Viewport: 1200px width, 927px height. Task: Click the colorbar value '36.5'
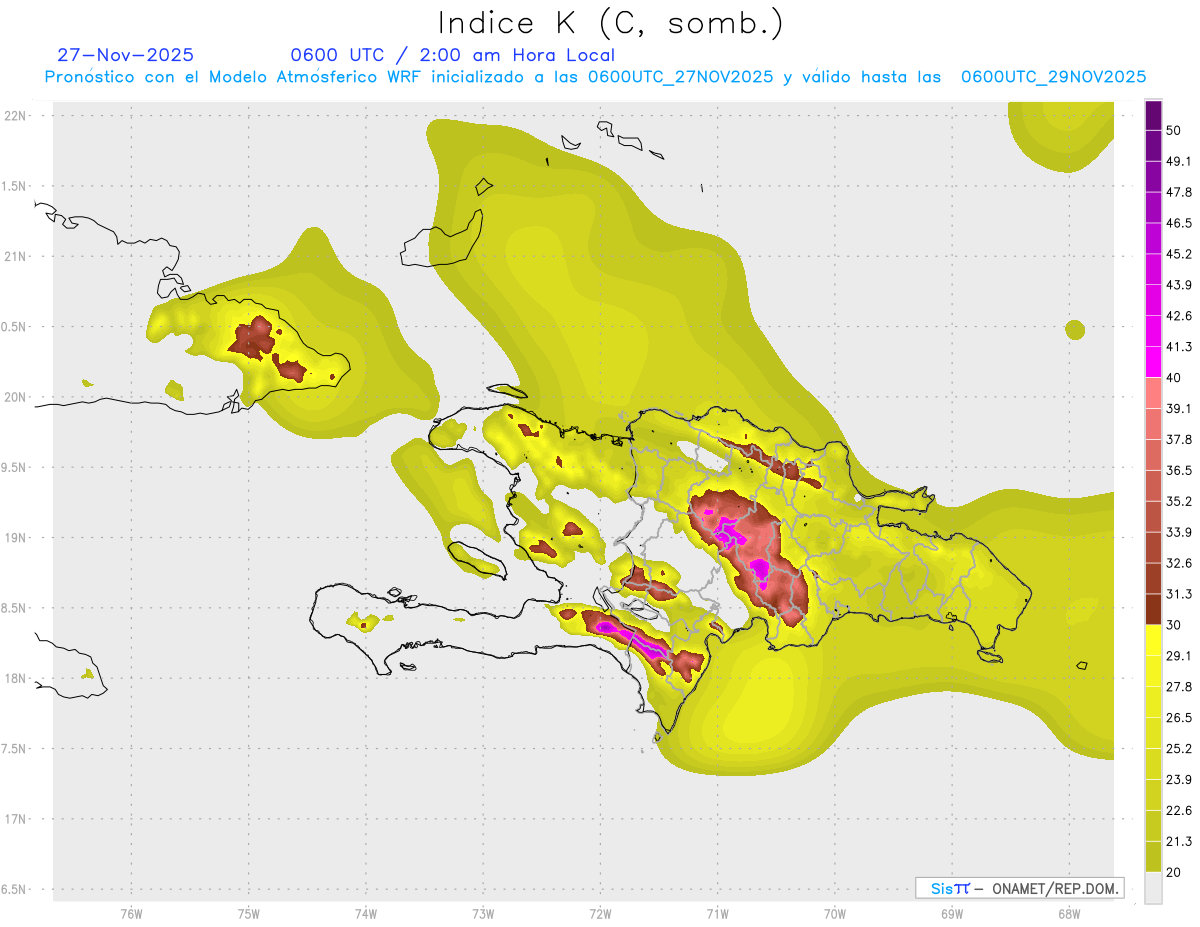(1179, 470)
